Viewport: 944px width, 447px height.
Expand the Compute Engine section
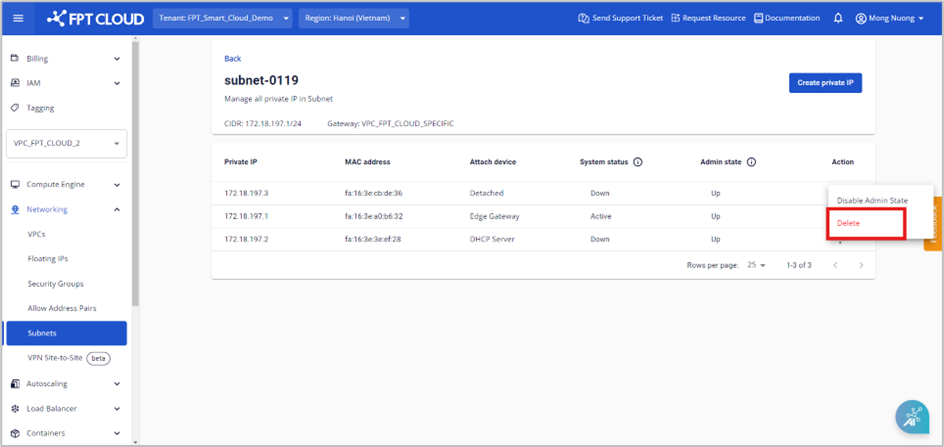(x=66, y=185)
